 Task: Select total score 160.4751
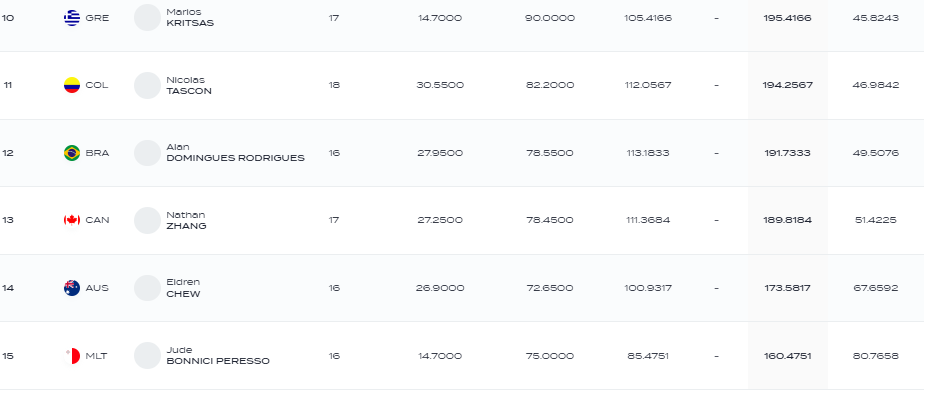pos(787,356)
